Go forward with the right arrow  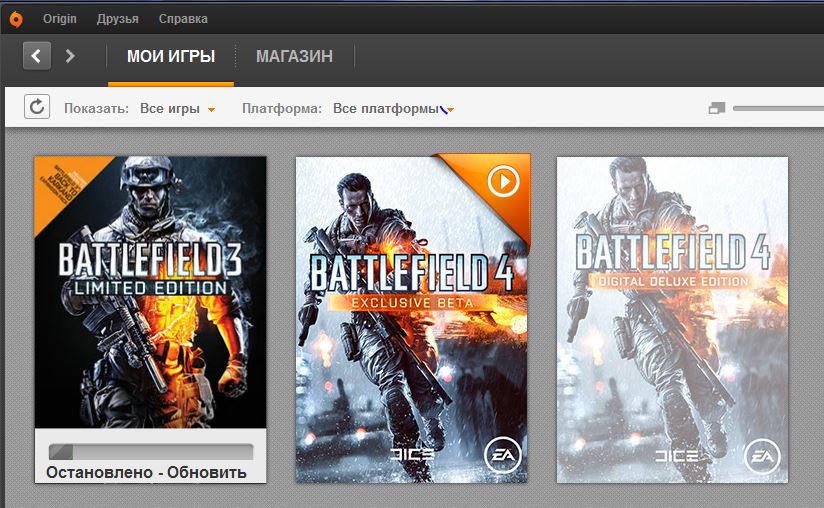pos(70,56)
